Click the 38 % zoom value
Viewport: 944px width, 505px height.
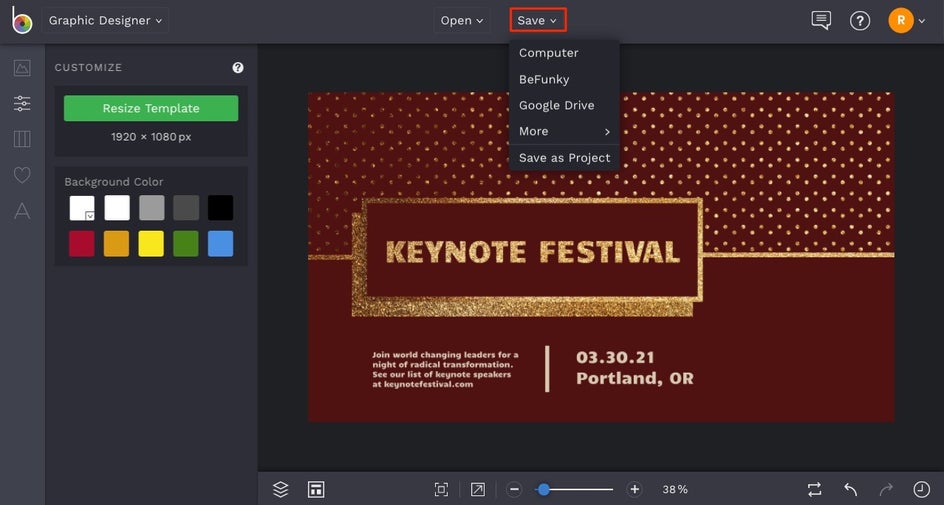click(x=675, y=490)
